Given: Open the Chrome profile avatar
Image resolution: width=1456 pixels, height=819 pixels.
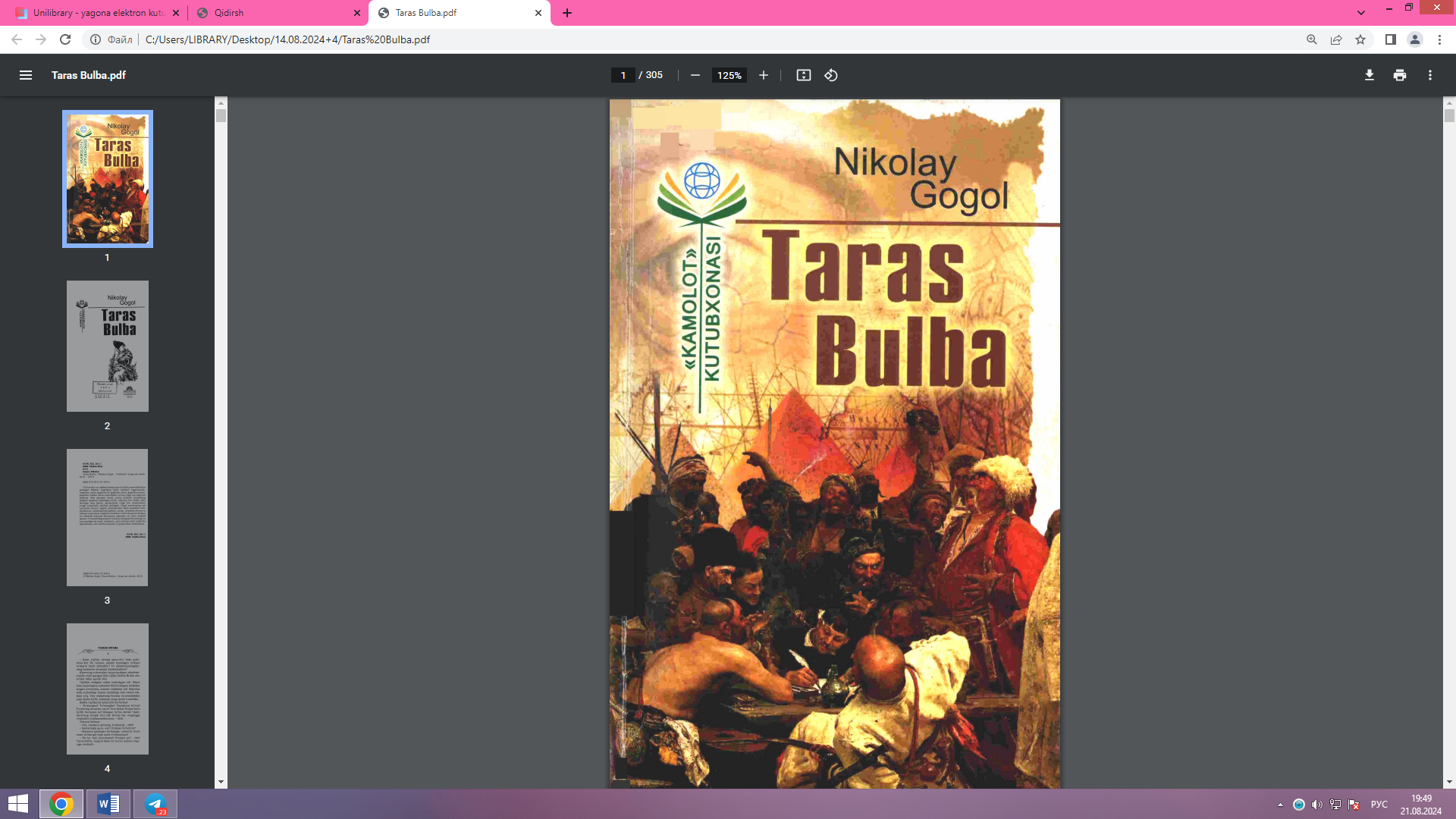Looking at the screenshot, I should [1415, 39].
